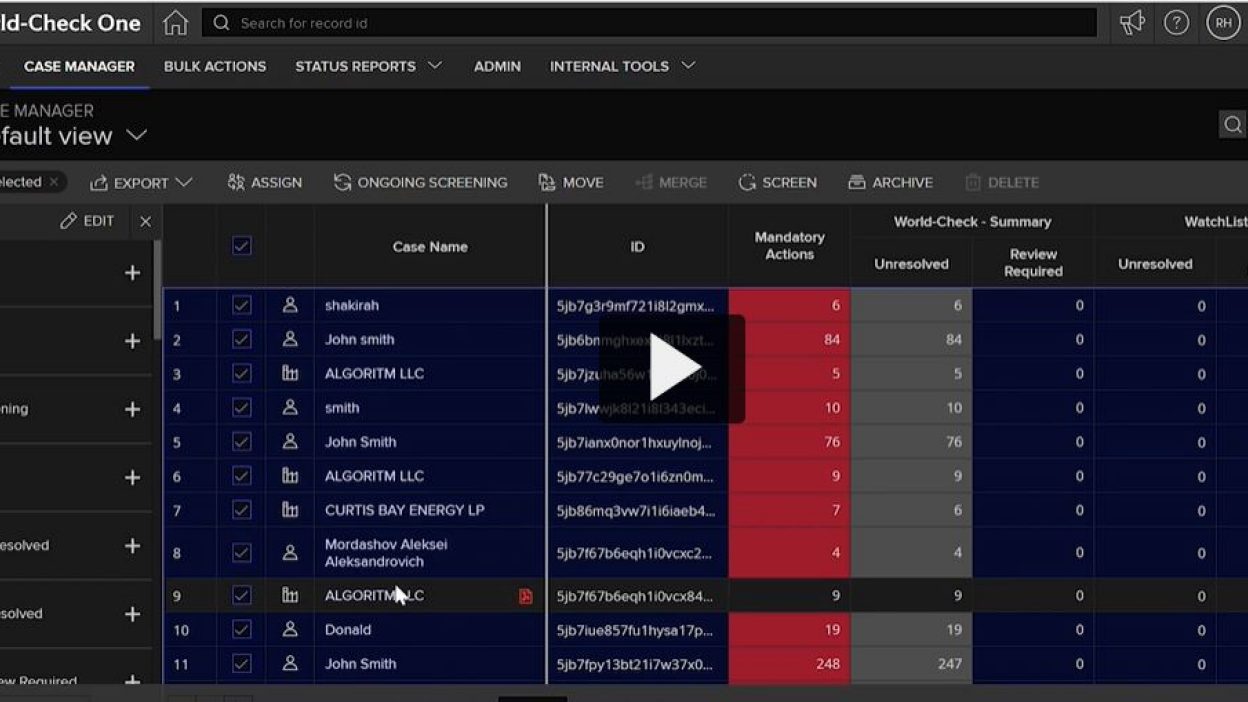Open the Admin tab
This screenshot has height=702, width=1248.
[x=497, y=66]
